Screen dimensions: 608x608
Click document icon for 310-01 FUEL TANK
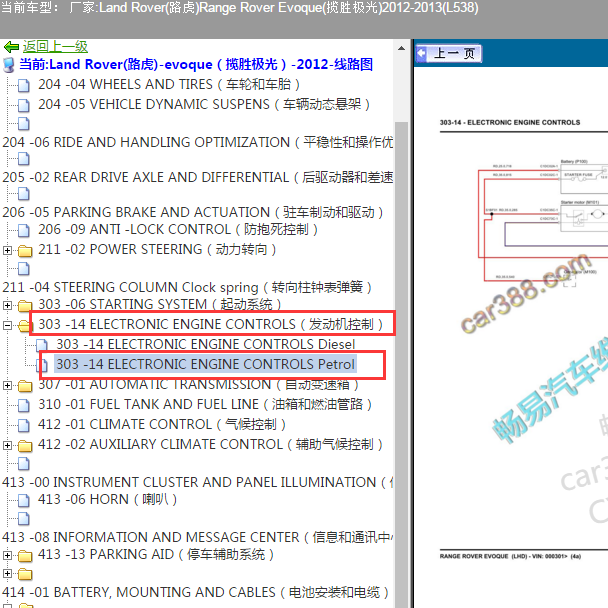coord(24,405)
